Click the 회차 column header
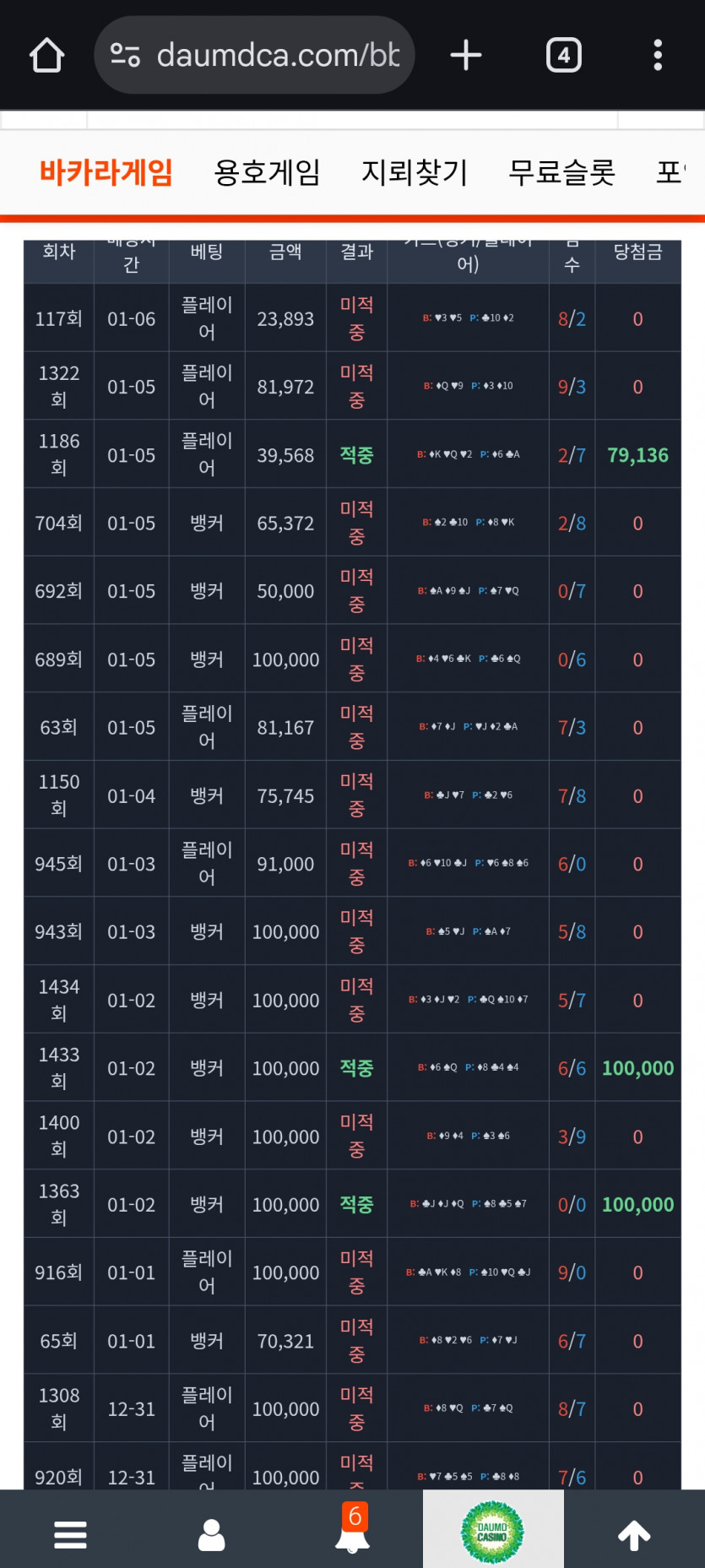Screen dimensions: 705x1568 pyautogui.click(x=59, y=252)
